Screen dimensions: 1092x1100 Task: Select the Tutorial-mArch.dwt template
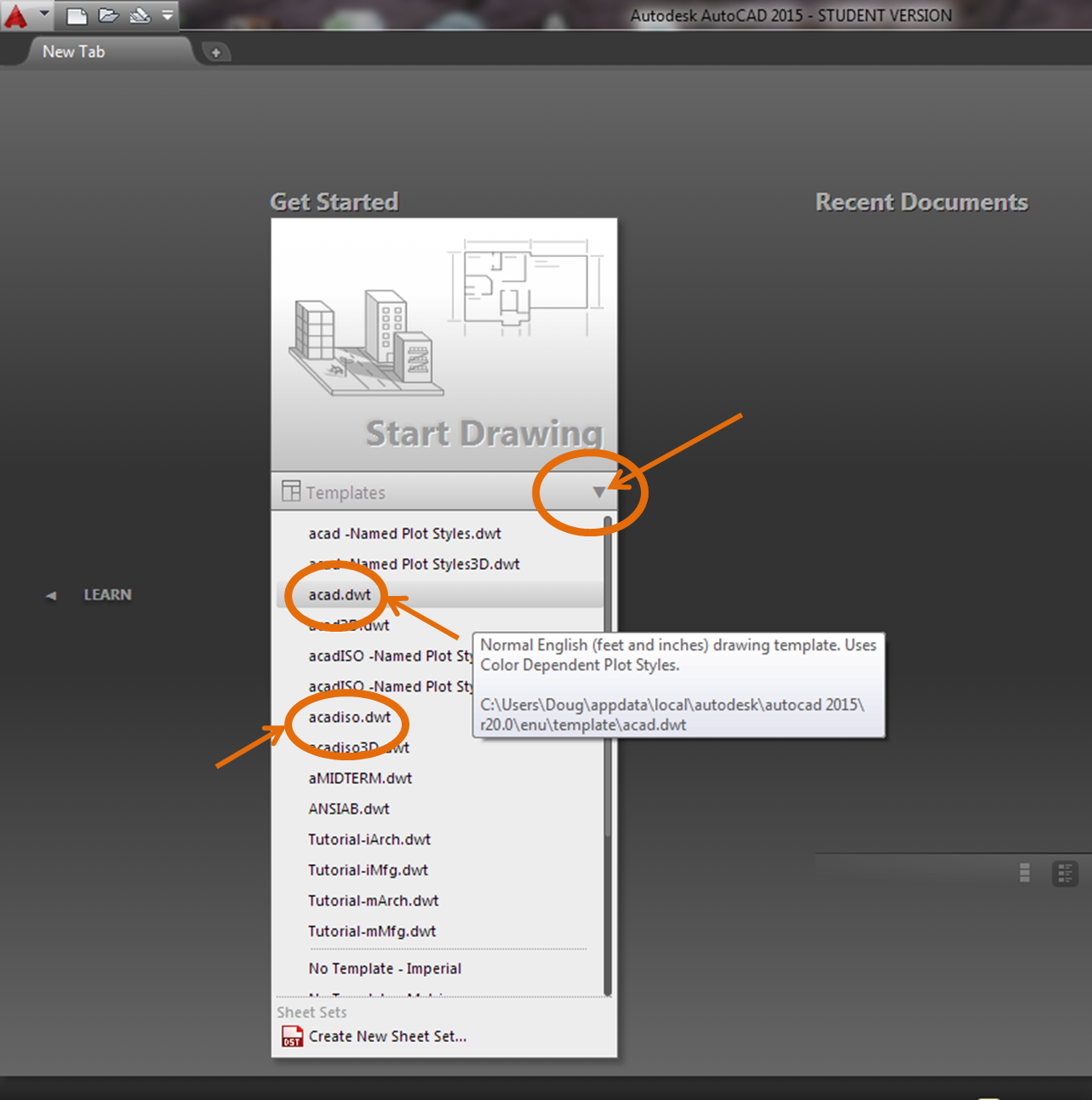[374, 902]
